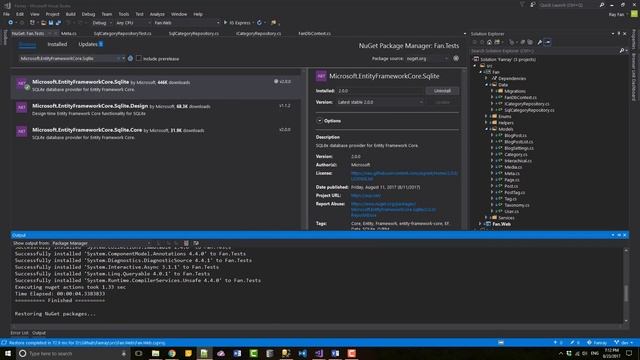The image size is (640, 360).
Task: Expand the Dependencies node
Action: 486,78
